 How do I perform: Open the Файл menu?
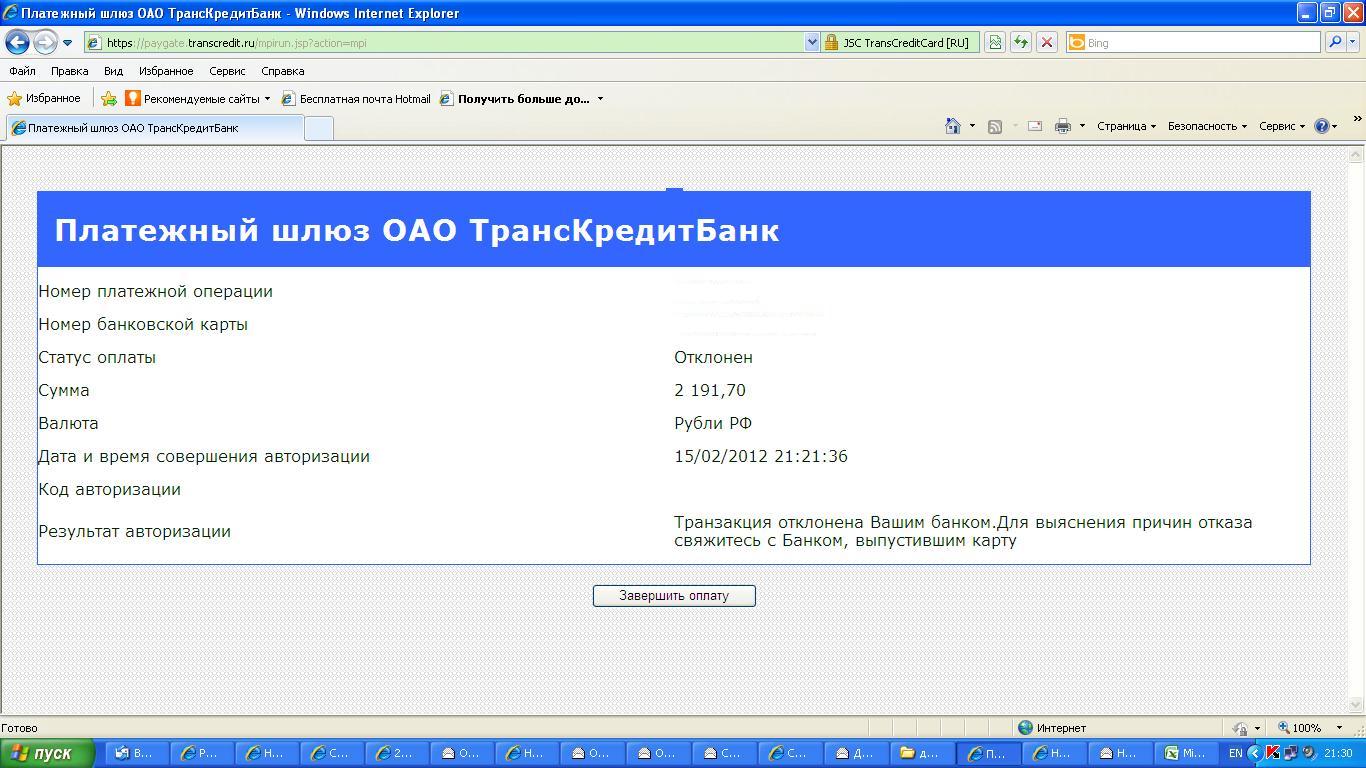(x=22, y=71)
